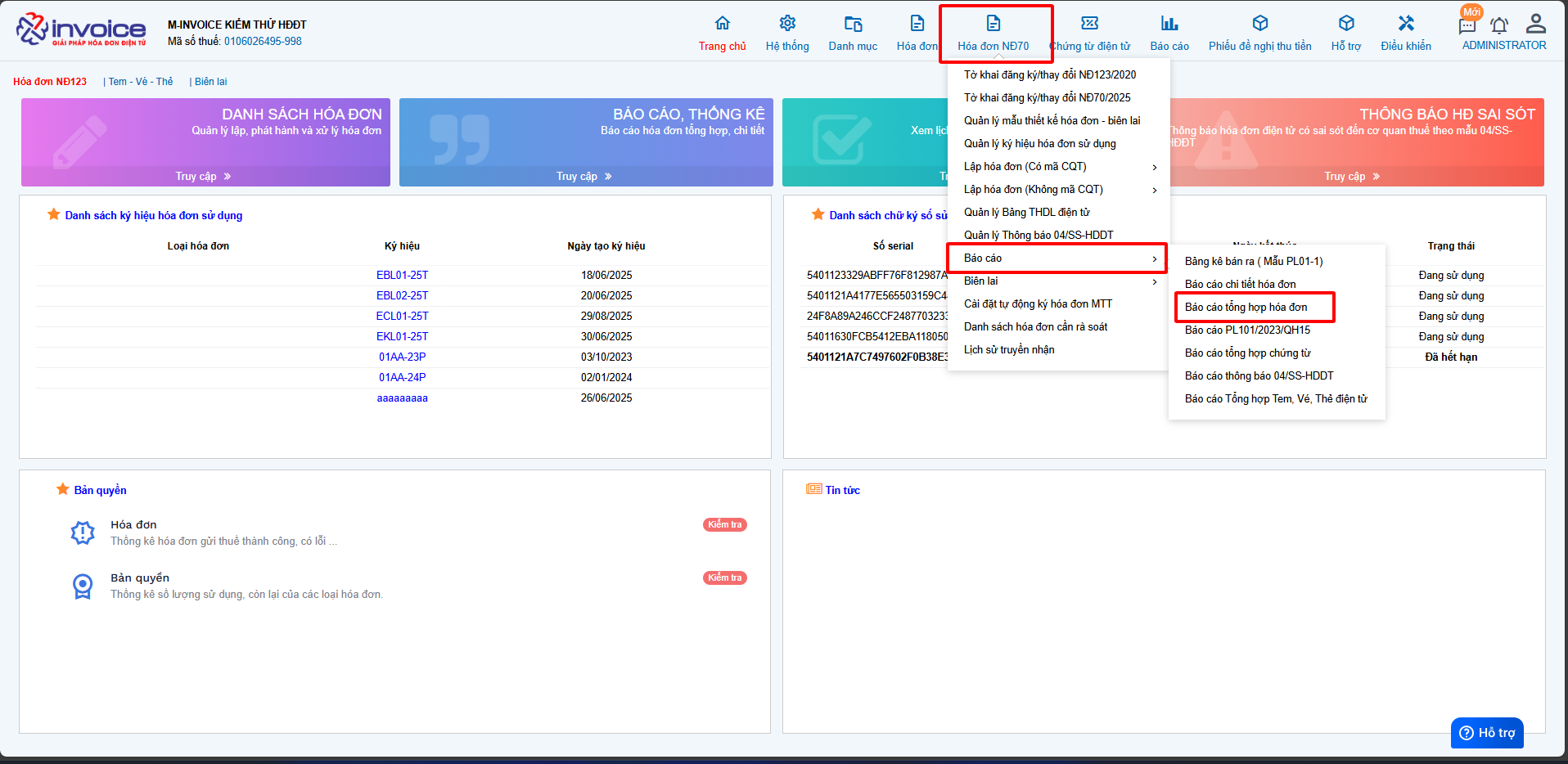Choose Quản lý ký hiệu hóa đơn sử dụng
This screenshot has width=1568, height=764.
[x=1039, y=144]
